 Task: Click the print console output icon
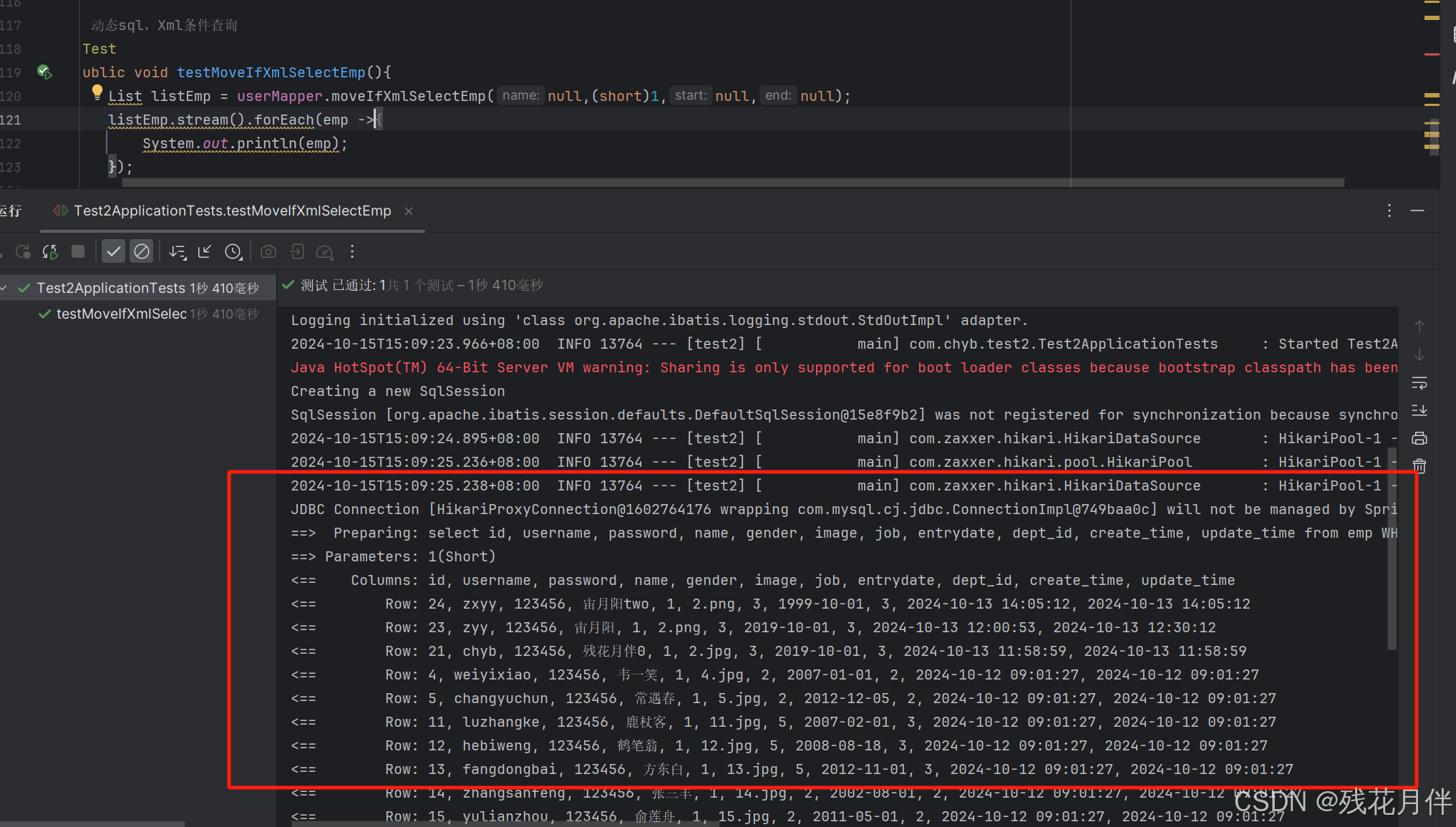[1419, 438]
